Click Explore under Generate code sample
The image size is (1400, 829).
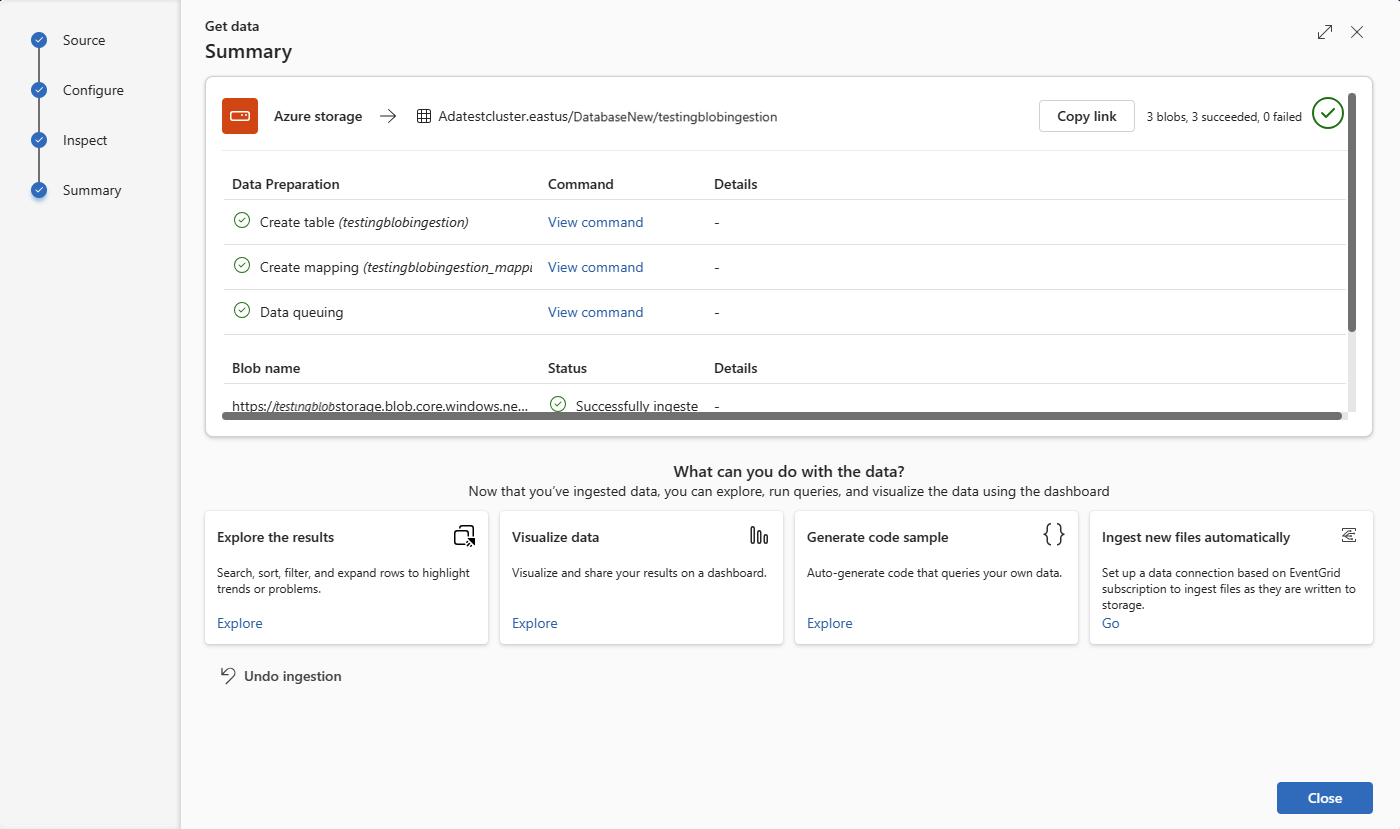[830, 623]
